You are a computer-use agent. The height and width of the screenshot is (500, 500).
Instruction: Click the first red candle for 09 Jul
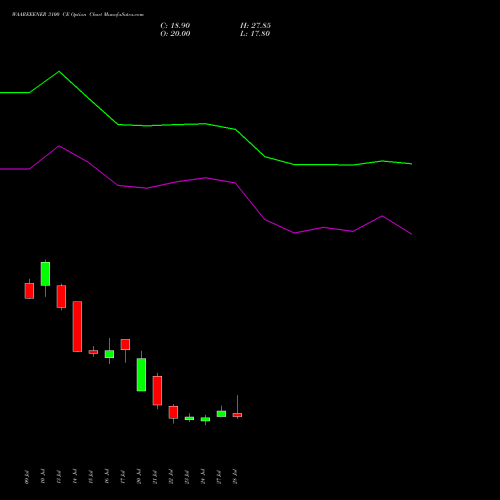(x=29, y=291)
